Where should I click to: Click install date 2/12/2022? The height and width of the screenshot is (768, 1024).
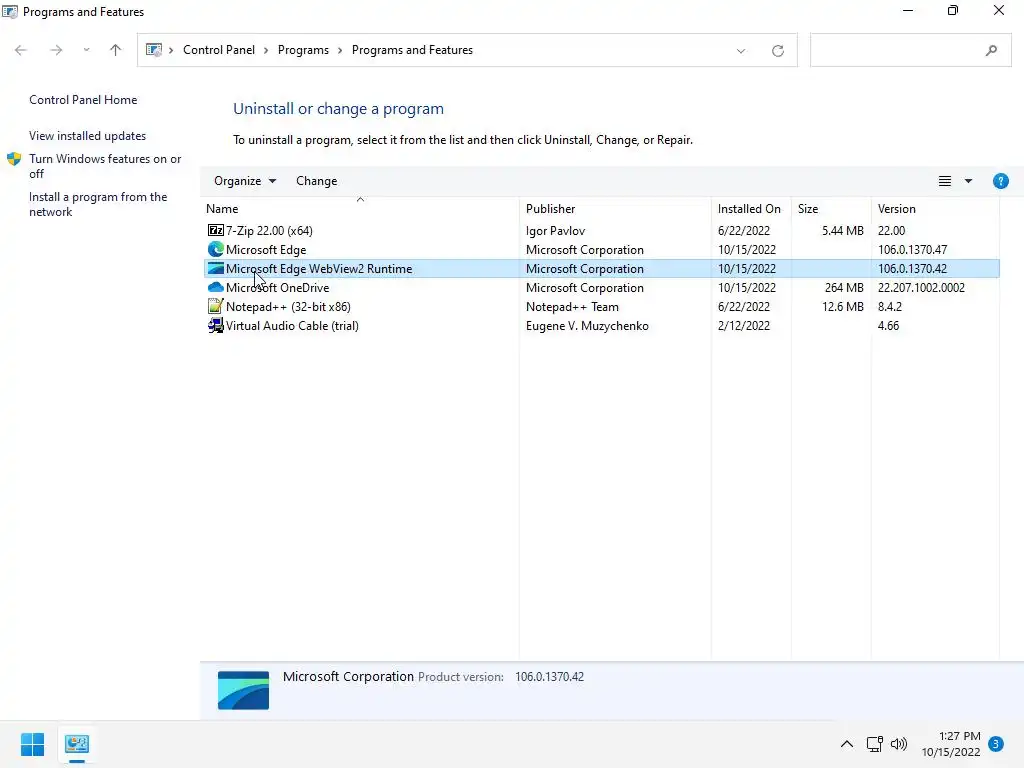tap(744, 325)
